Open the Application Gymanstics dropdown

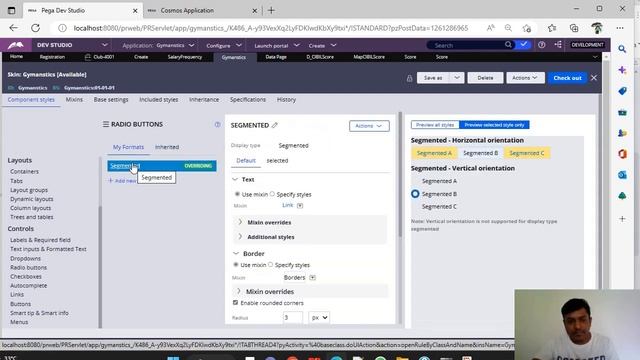[x=191, y=45]
